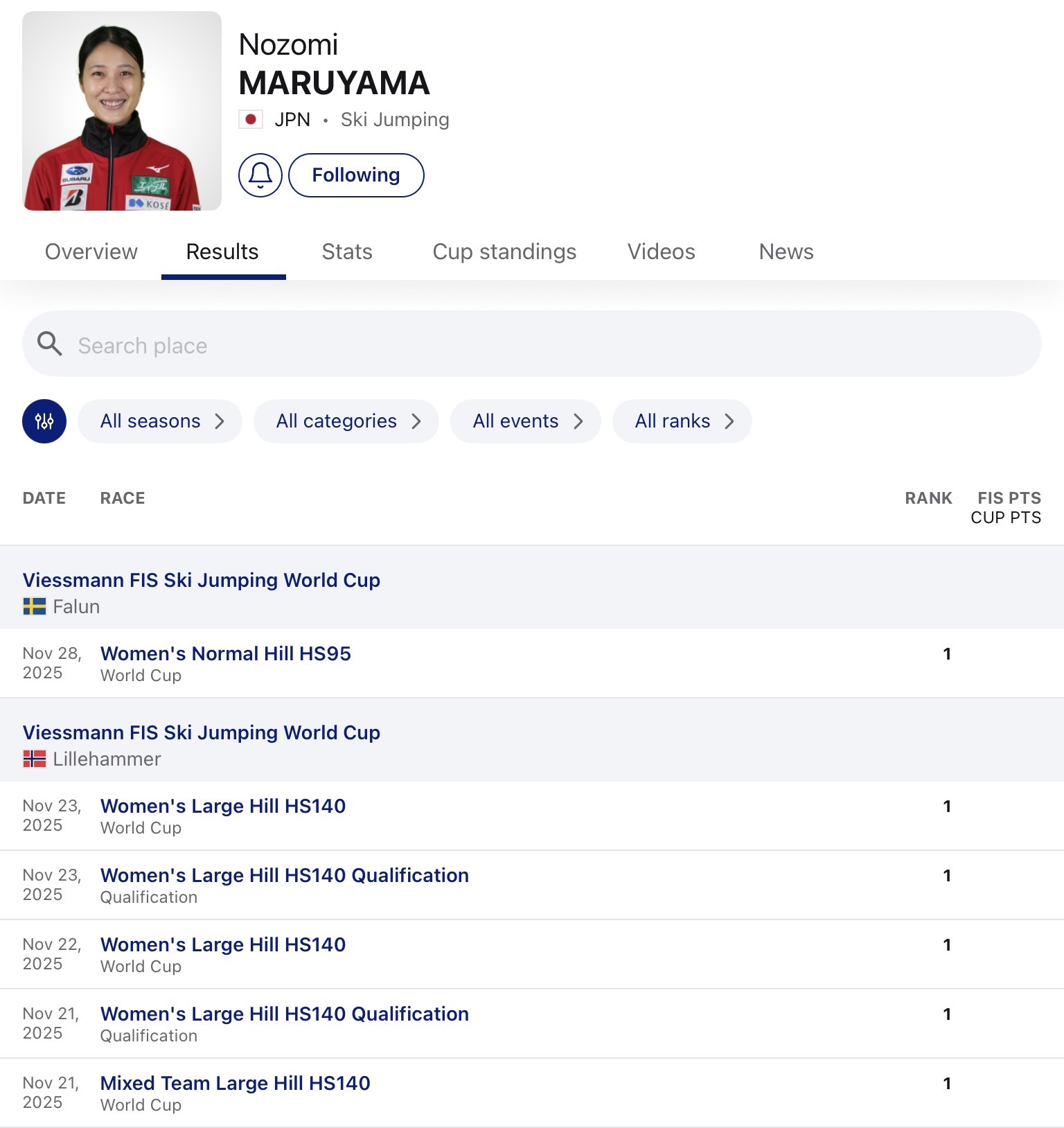Screen dimensions: 1064x1128
Task: Open the filter settings icon
Action: [x=44, y=421]
